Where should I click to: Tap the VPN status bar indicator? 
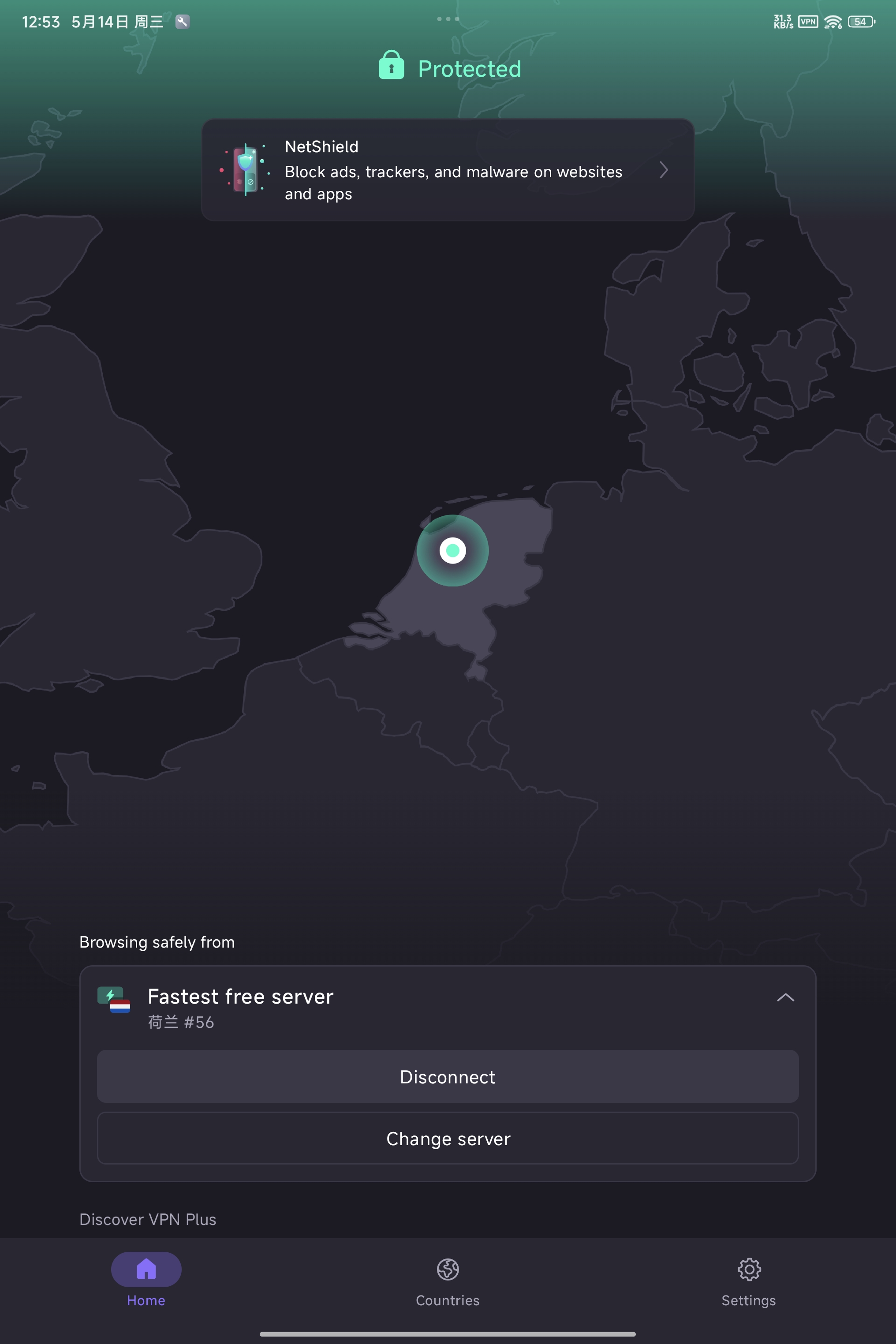coord(808,22)
